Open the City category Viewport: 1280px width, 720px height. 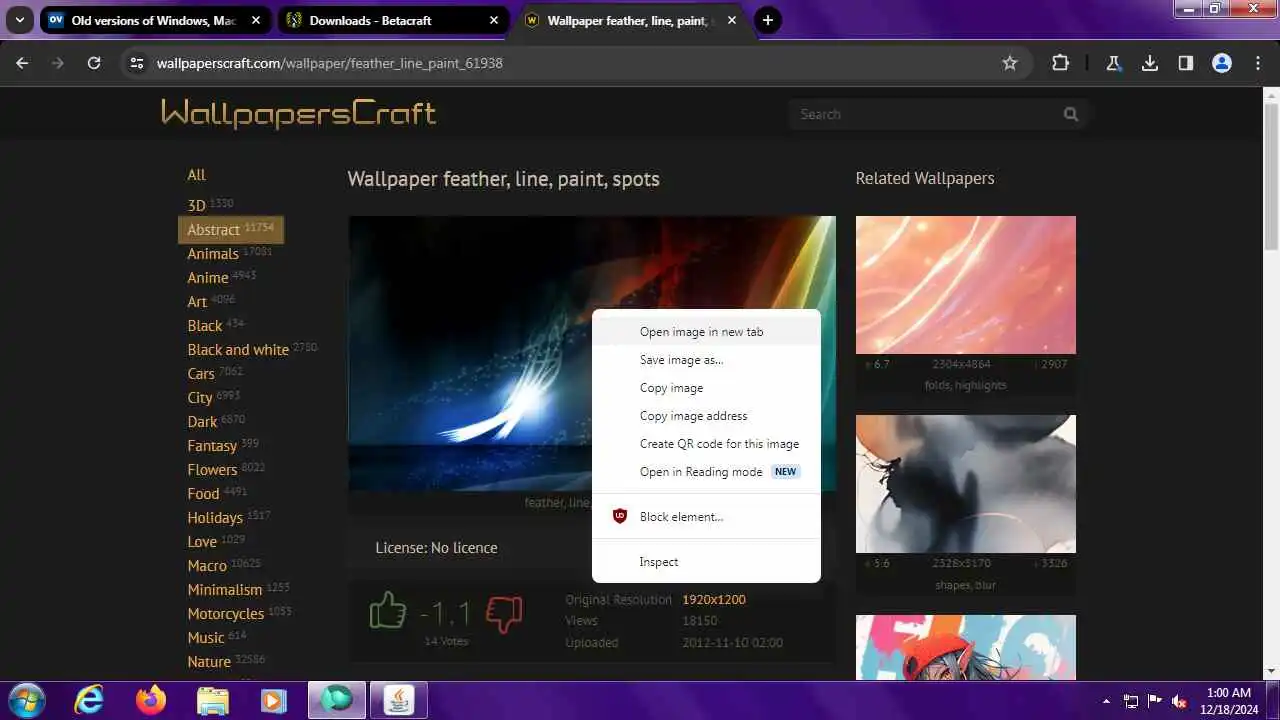pyautogui.click(x=200, y=398)
